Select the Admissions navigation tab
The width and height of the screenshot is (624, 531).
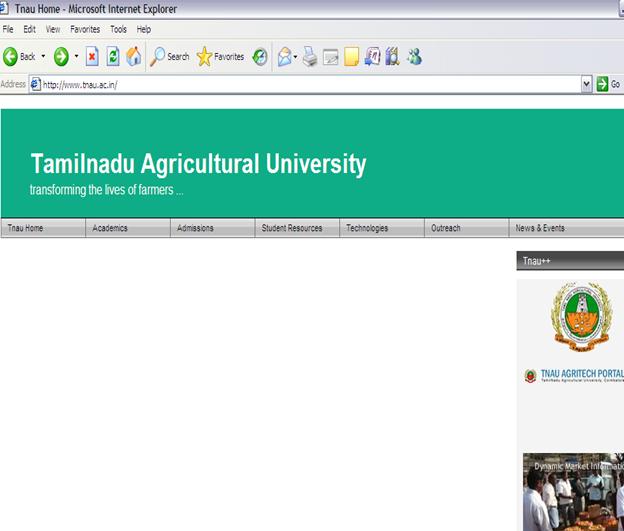click(213, 228)
